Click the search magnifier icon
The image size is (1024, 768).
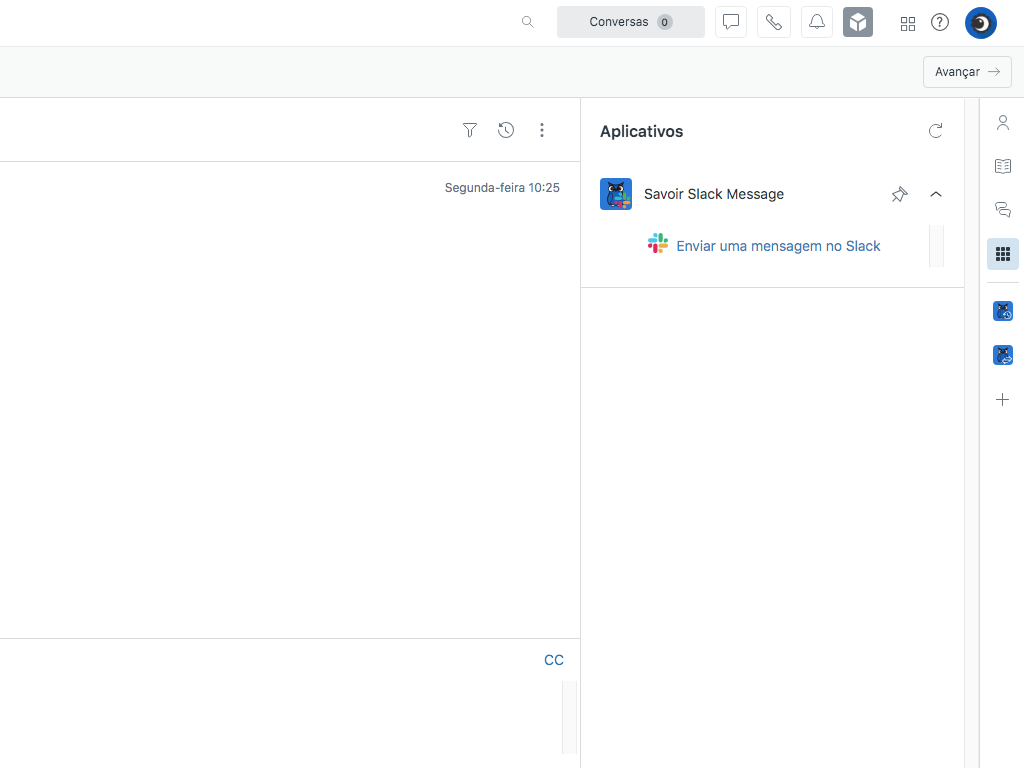click(x=528, y=22)
